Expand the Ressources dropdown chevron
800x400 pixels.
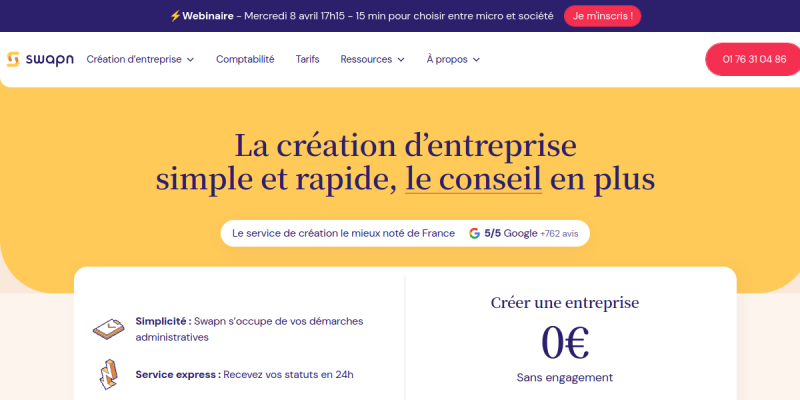coord(401,60)
